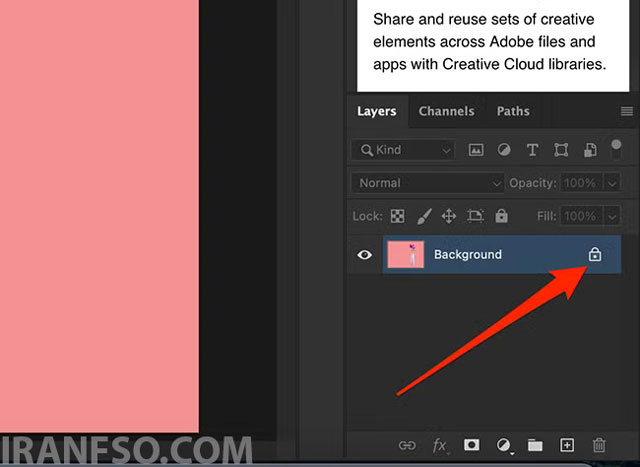Filter for smart objects icon

click(x=590, y=150)
